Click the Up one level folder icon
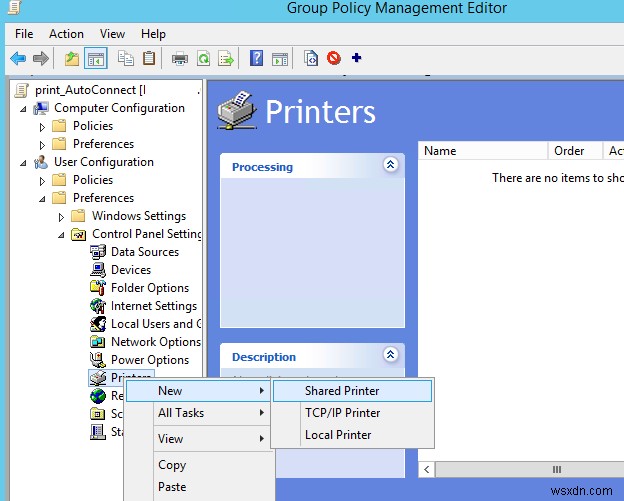 (x=72, y=58)
